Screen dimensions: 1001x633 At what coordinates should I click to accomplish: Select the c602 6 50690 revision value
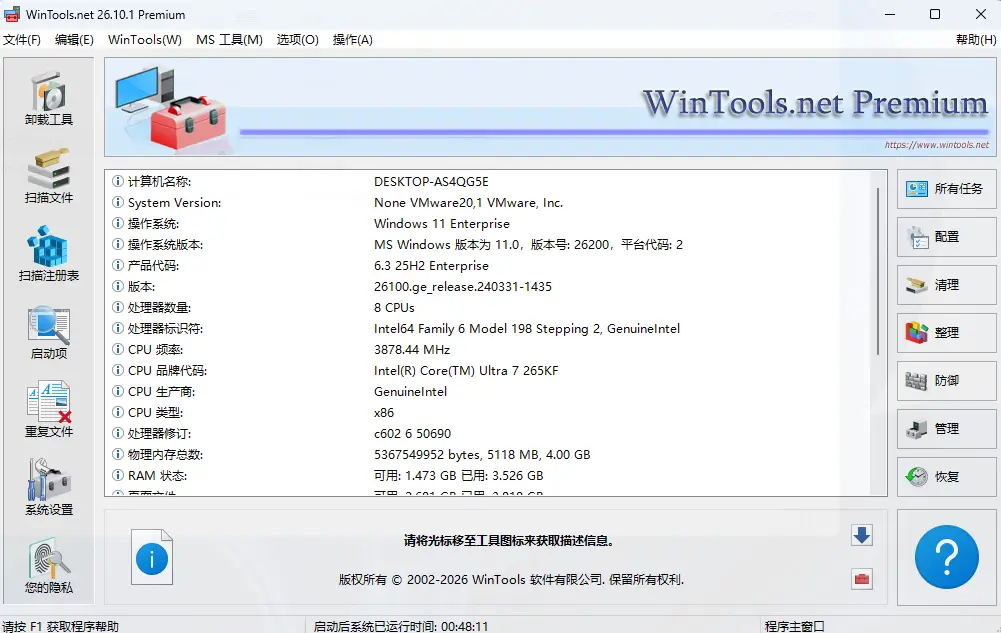pos(412,433)
